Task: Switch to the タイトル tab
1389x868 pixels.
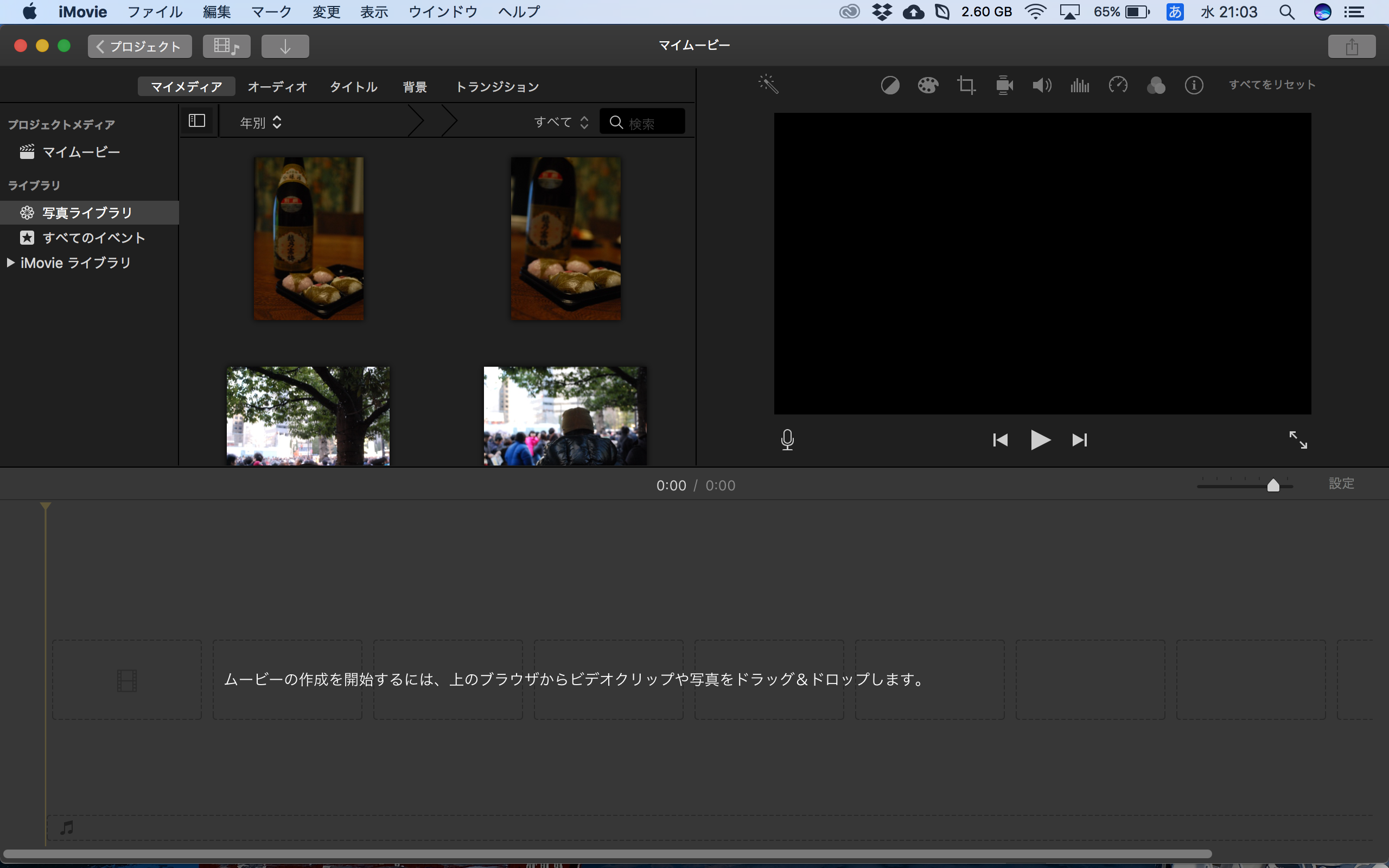Action: coord(354,87)
